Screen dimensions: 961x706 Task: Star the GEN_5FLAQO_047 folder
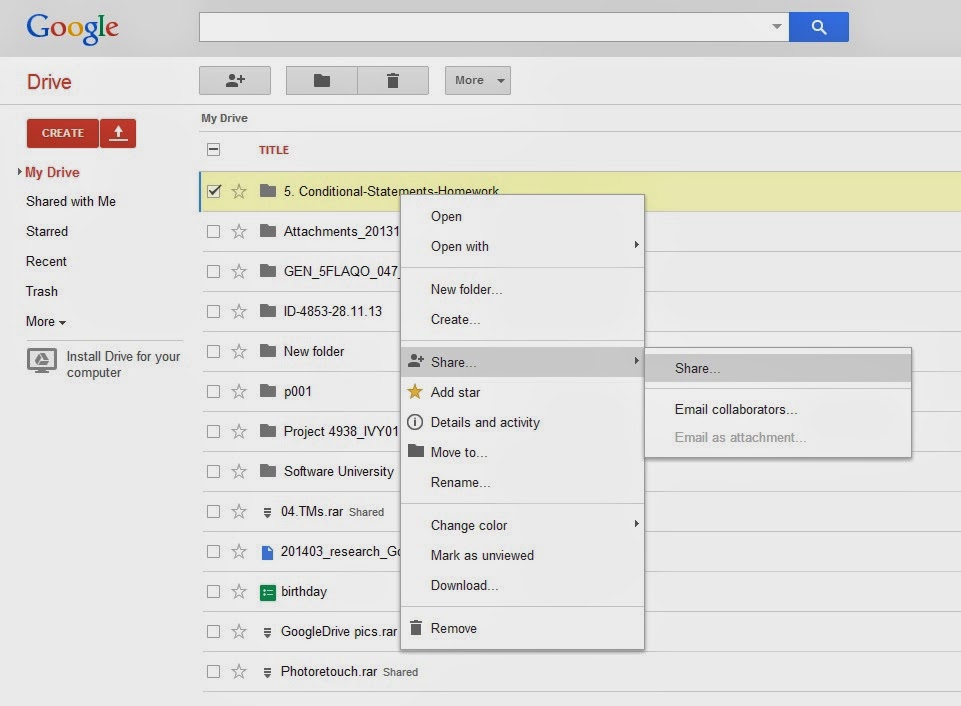[239, 271]
